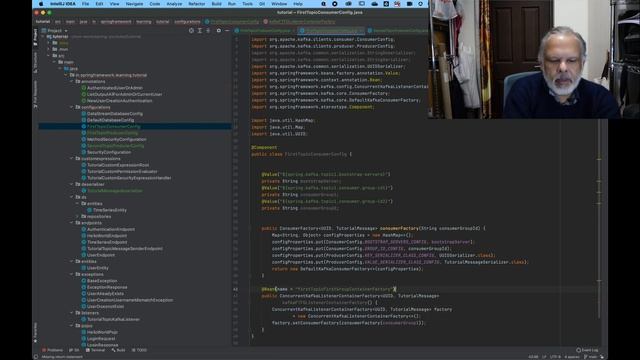Open DataStreamDatabaseConfig class
The width and height of the screenshot is (640, 360).
(x=112, y=113)
